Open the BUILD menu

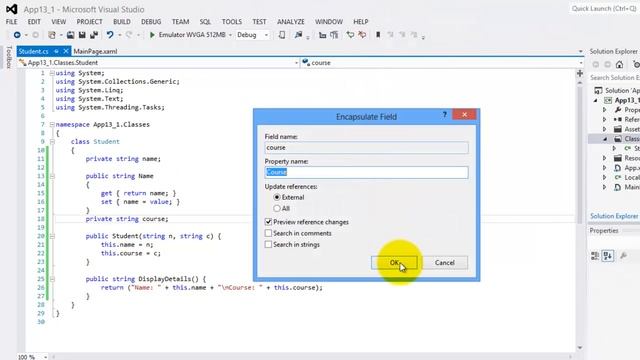(x=122, y=22)
